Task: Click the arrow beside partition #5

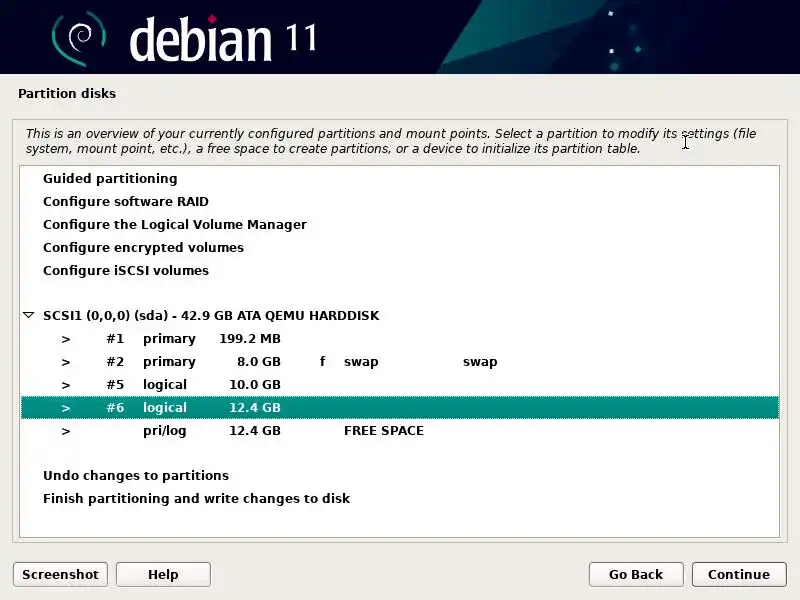Action: 66,385
